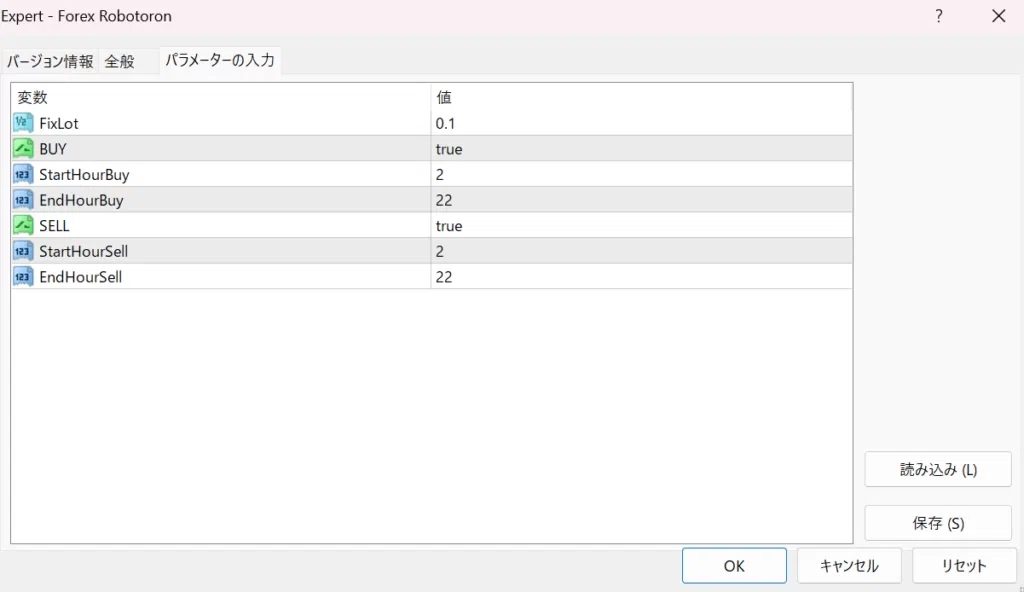The height and width of the screenshot is (592, 1024).
Task: Select the StartHourBuy value cell
Action: pyautogui.click(x=641, y=174)
